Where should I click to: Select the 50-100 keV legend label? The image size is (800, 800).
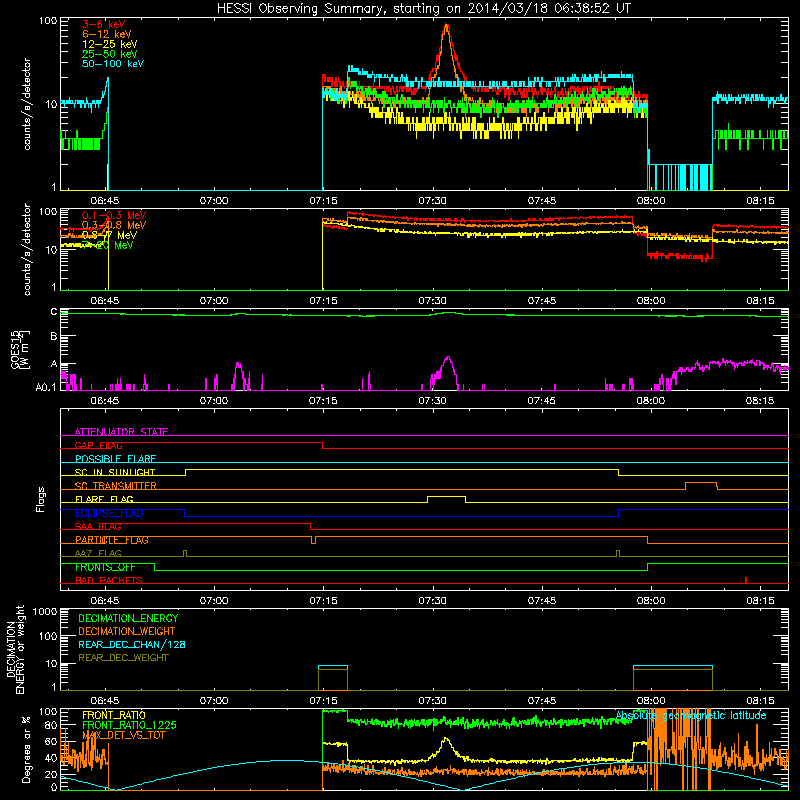(112, 63)
